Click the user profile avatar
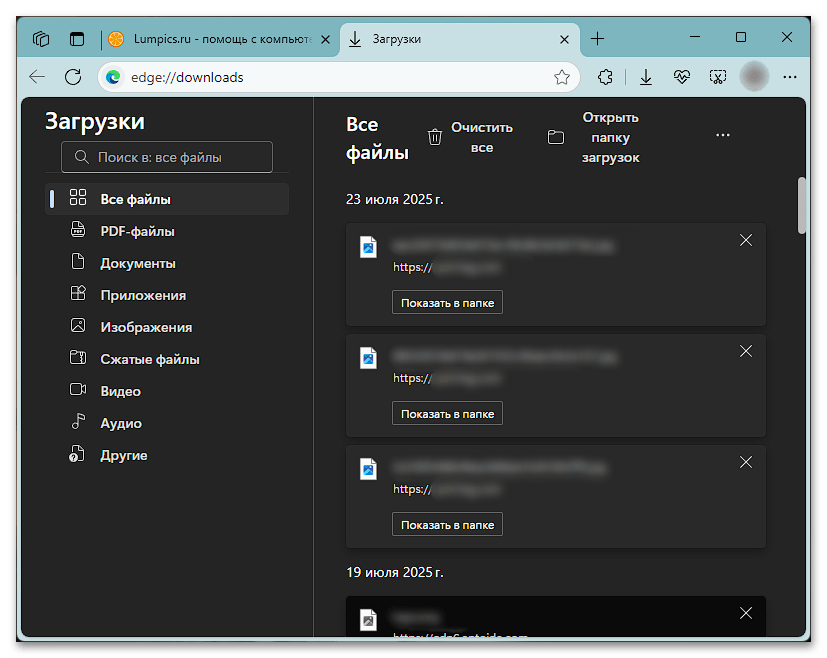 [754, 77]
